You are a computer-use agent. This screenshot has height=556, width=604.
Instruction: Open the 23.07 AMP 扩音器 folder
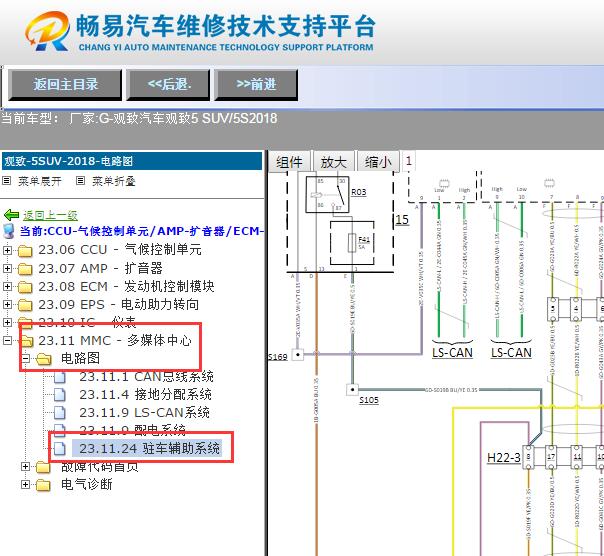(101, 268)
